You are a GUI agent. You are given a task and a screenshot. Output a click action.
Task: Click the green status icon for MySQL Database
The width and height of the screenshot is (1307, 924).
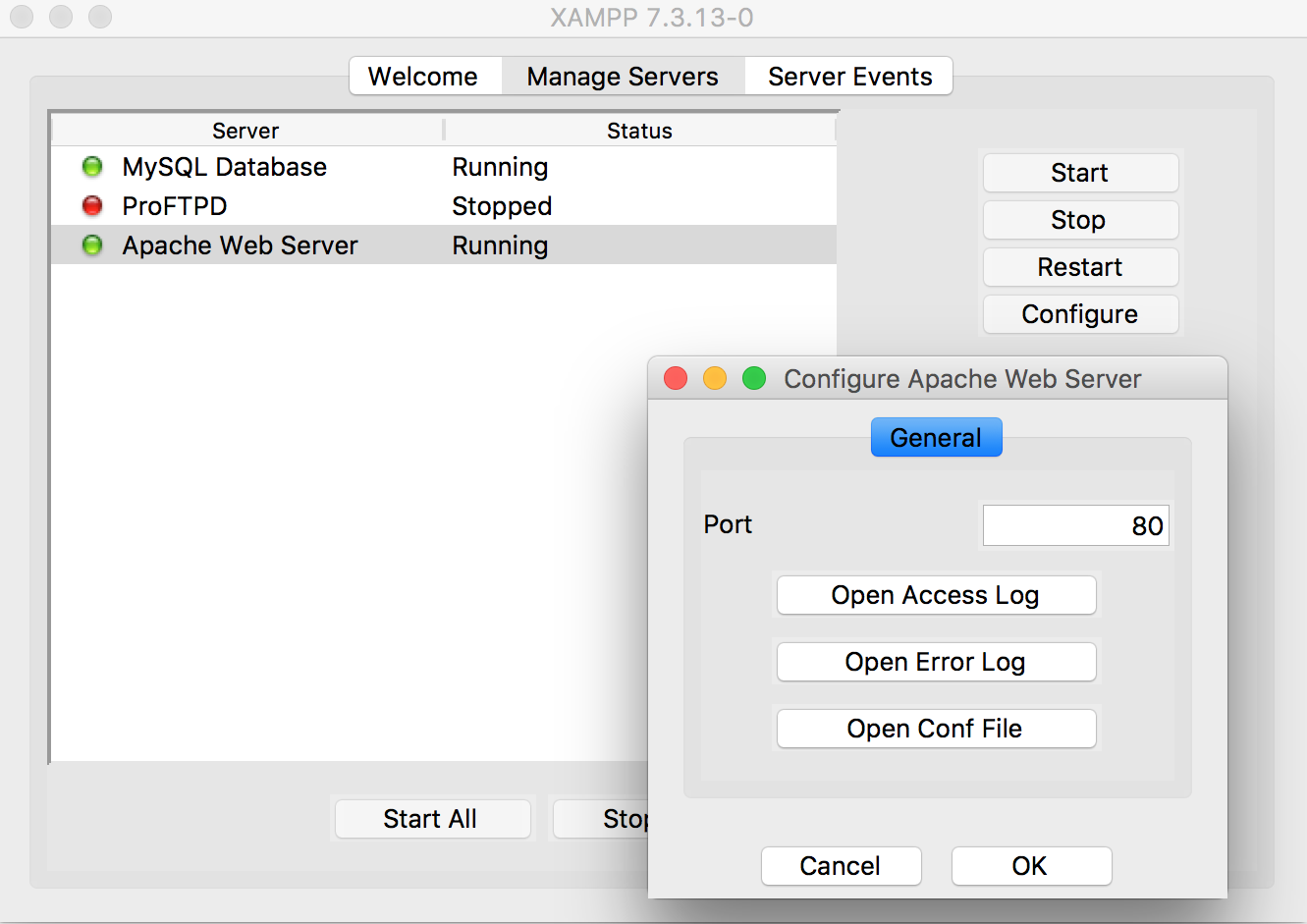[92, 167]
